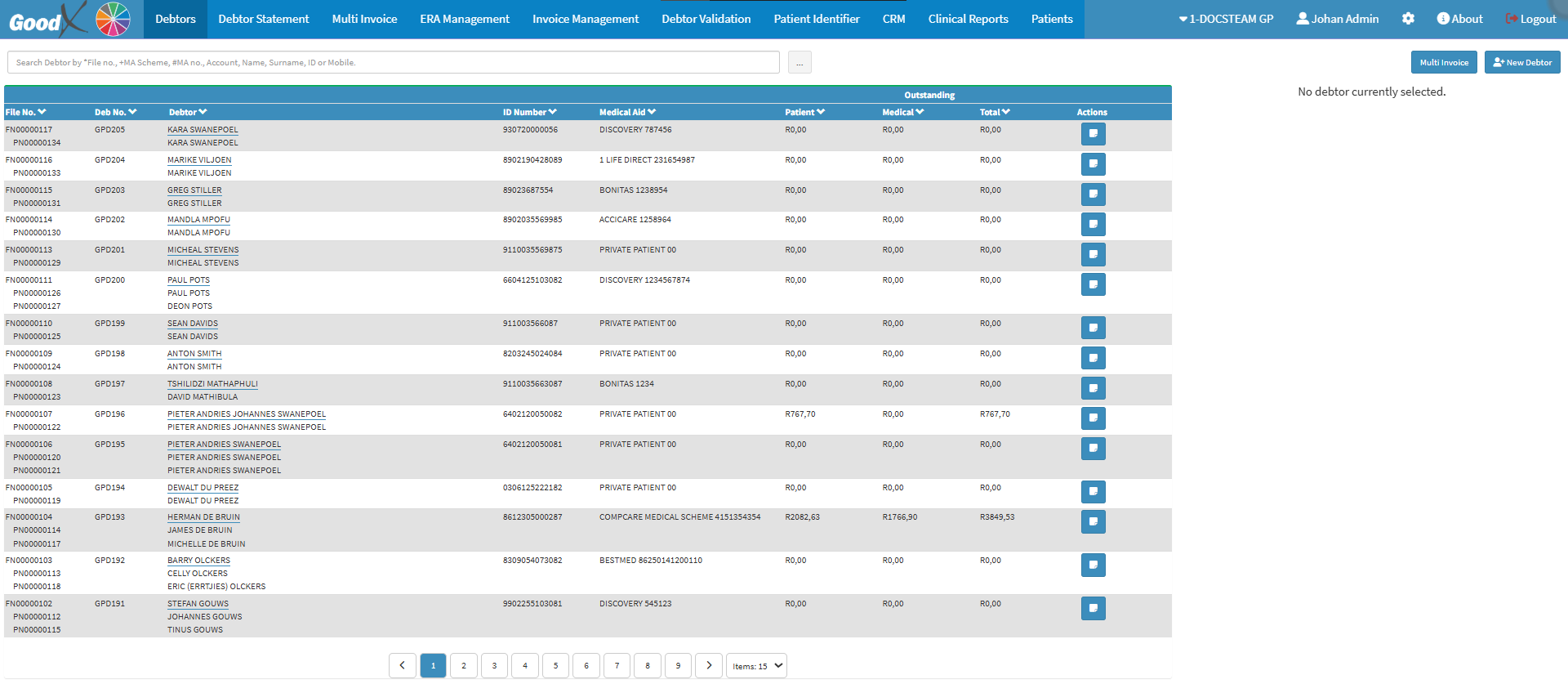Expand the 1-DOCSTEAM GP practice selector

pyautogui.click(x=1226, y=19)
